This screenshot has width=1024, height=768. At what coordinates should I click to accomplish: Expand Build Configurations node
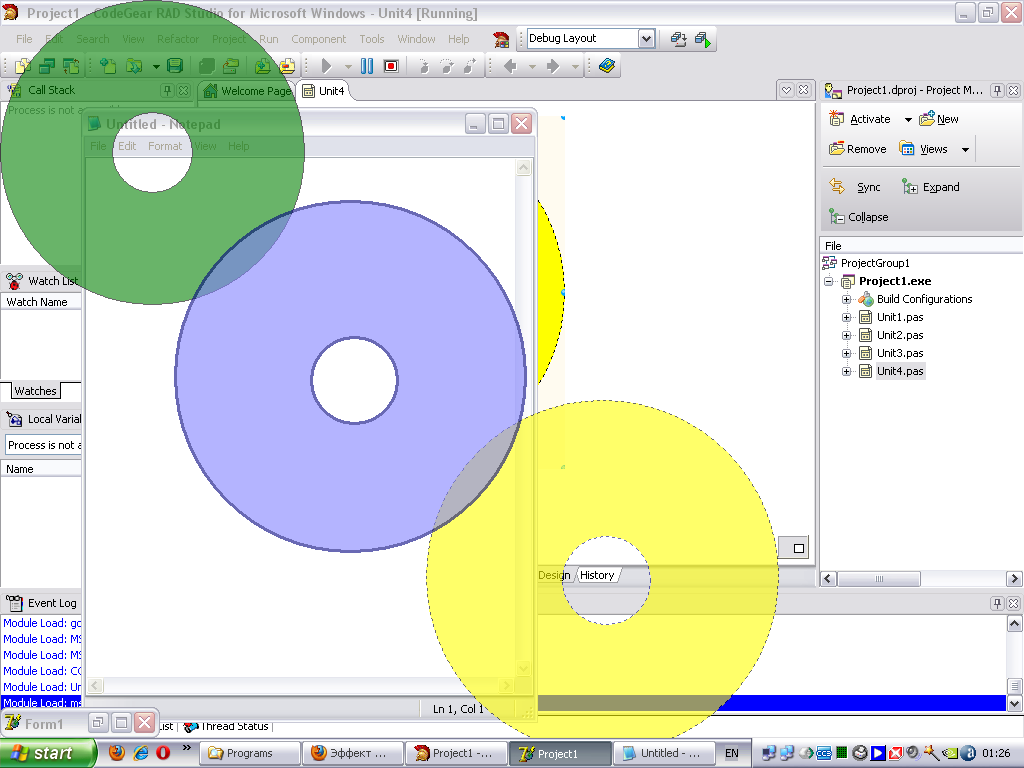847,299
